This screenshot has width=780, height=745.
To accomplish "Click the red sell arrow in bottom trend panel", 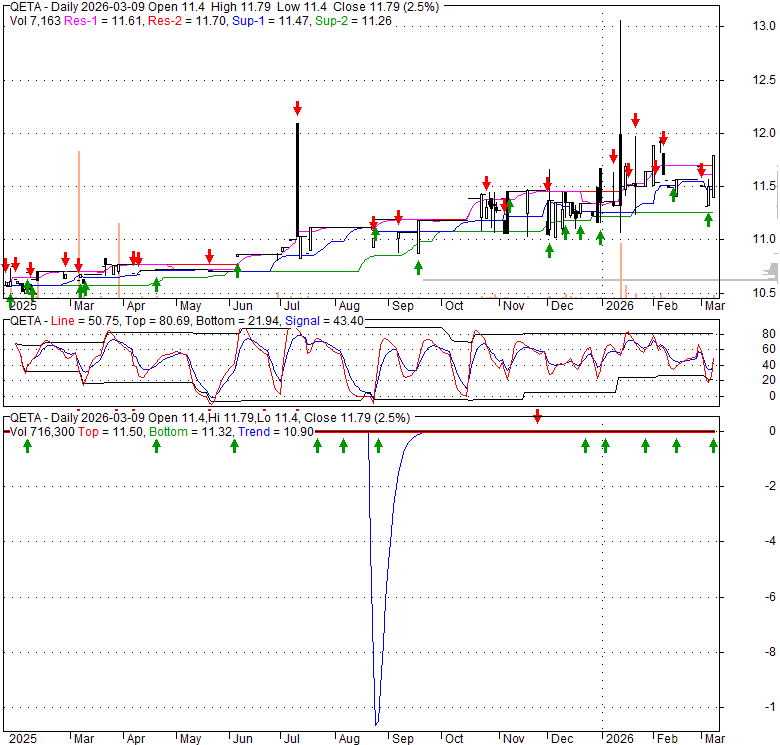I will [537, 415].
